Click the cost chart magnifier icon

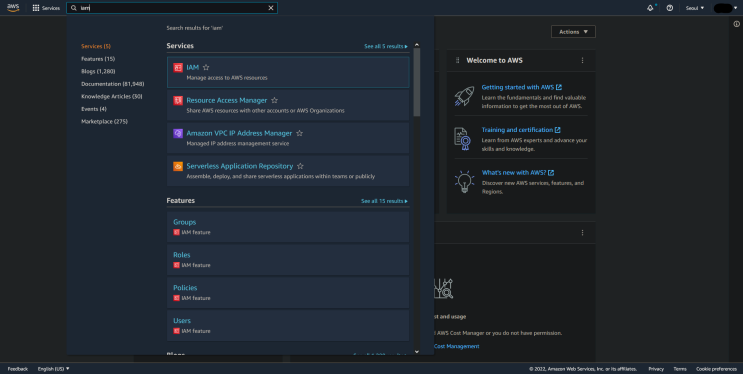pyautogui.click(x=444, y=289)
